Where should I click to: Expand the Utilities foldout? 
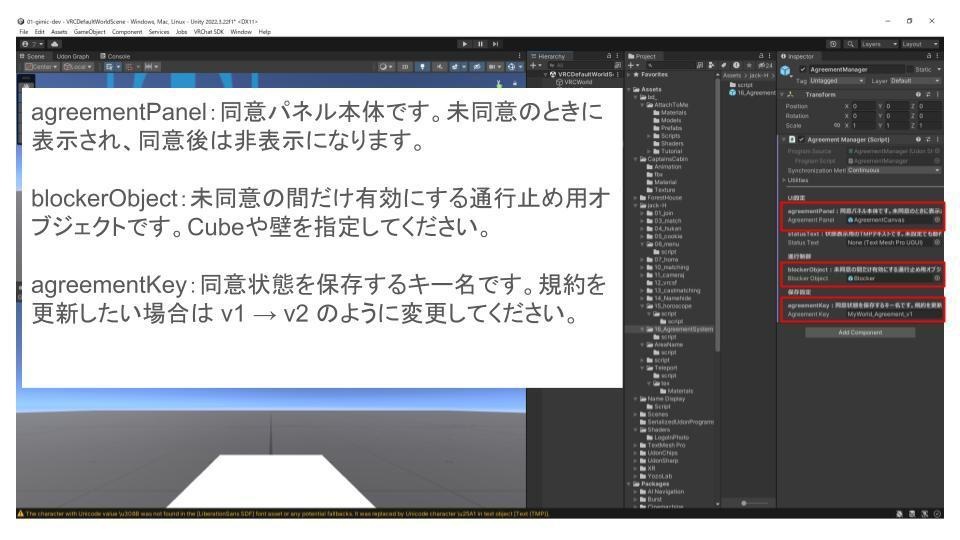[x=784, y=180]
